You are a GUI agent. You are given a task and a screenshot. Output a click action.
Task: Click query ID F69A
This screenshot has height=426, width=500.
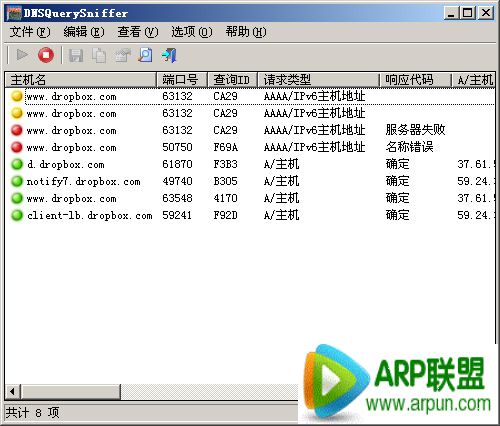pos(226,147)
